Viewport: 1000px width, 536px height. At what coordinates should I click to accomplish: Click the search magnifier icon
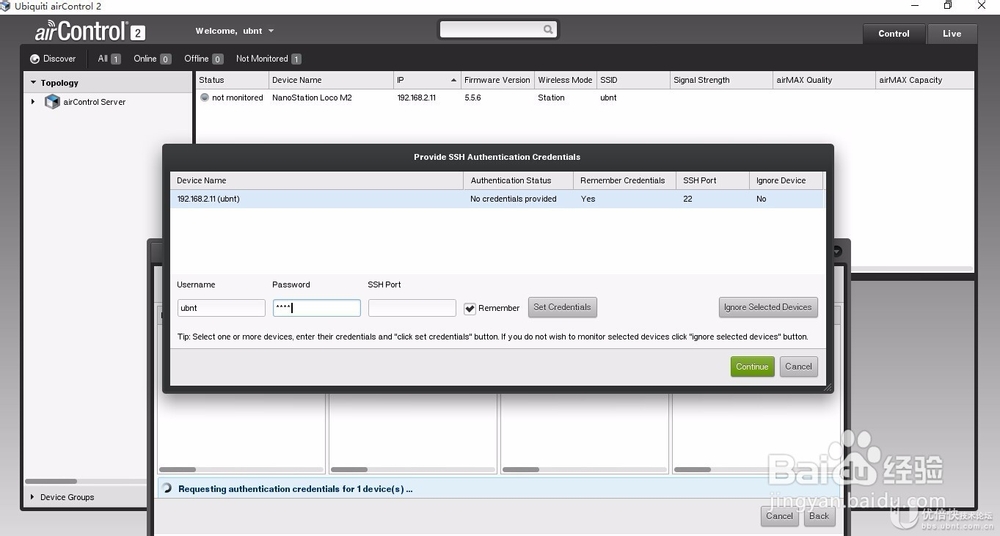548,29
